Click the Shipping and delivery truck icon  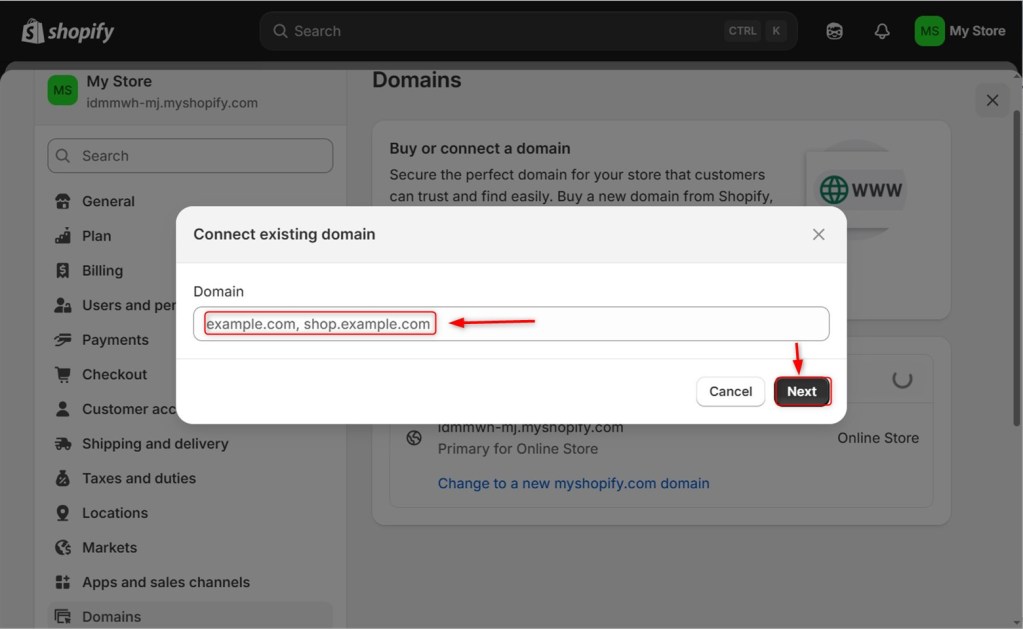coord(61,443)
